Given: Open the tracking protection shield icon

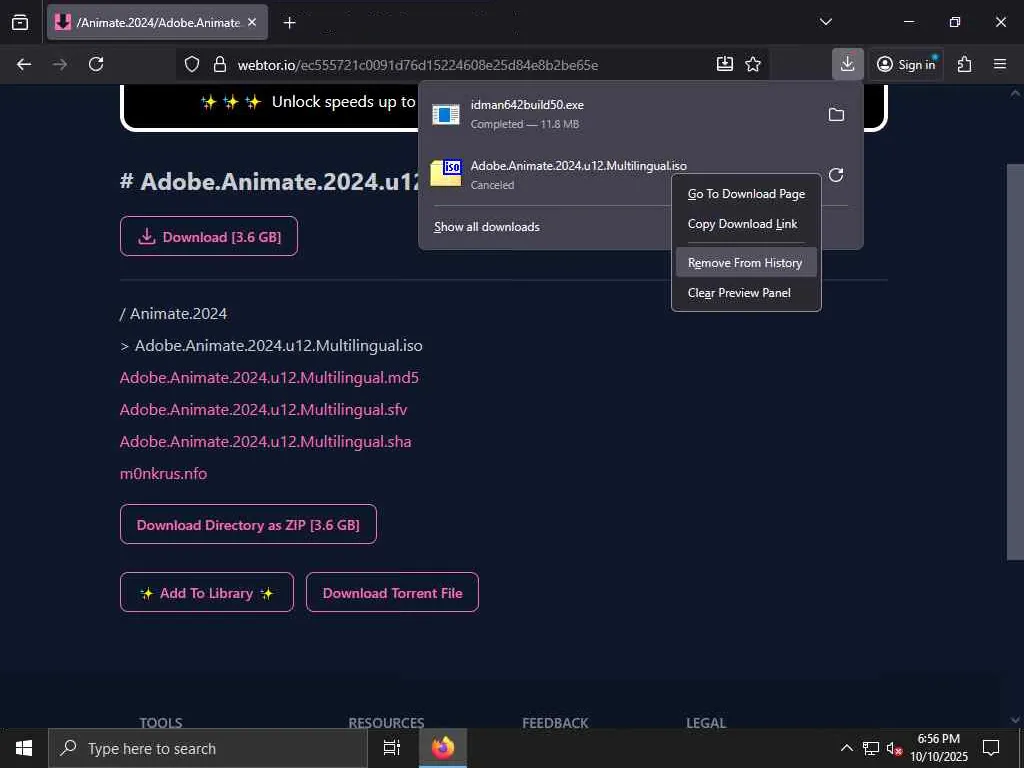Looking at the screenshot, I should [191, 64].
